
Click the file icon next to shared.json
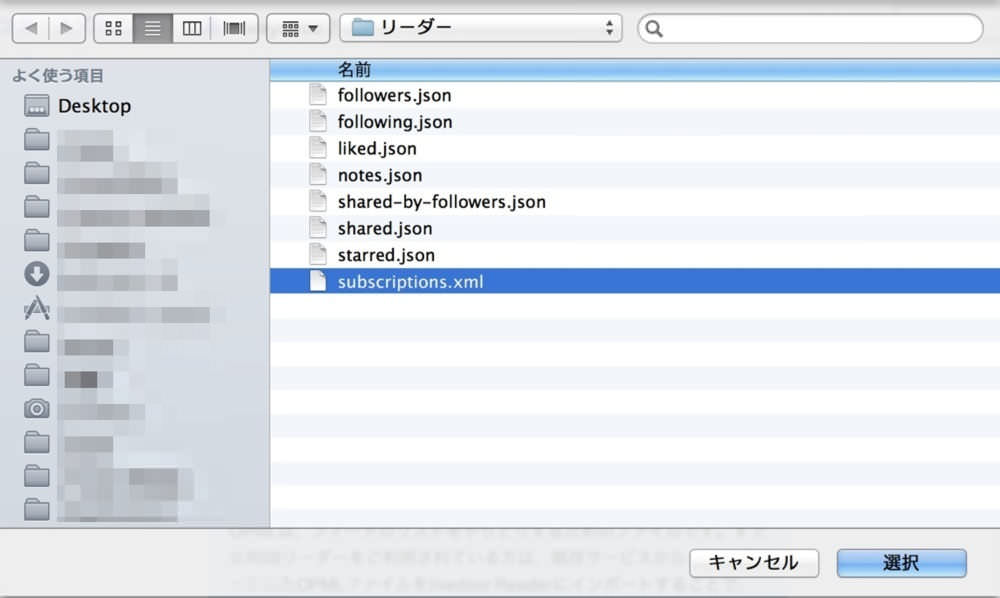pyautogui.click(x=318, y=228)
